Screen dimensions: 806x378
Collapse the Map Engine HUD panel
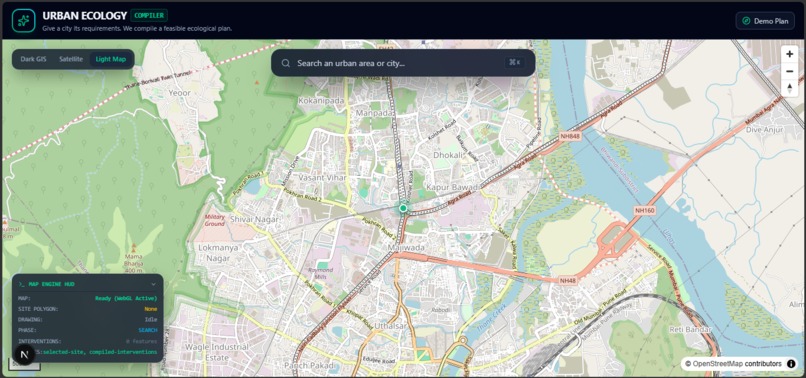153,284
